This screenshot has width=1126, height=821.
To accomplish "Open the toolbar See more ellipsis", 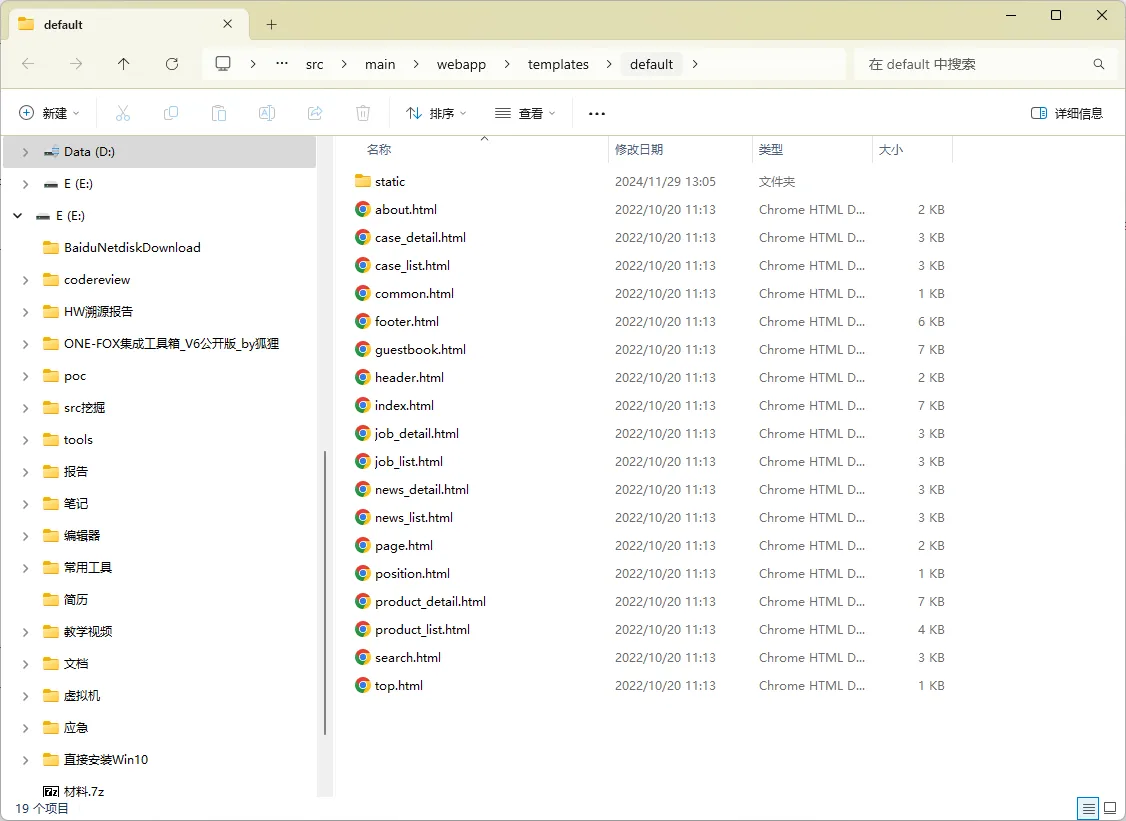I will [x=597, y=113].
